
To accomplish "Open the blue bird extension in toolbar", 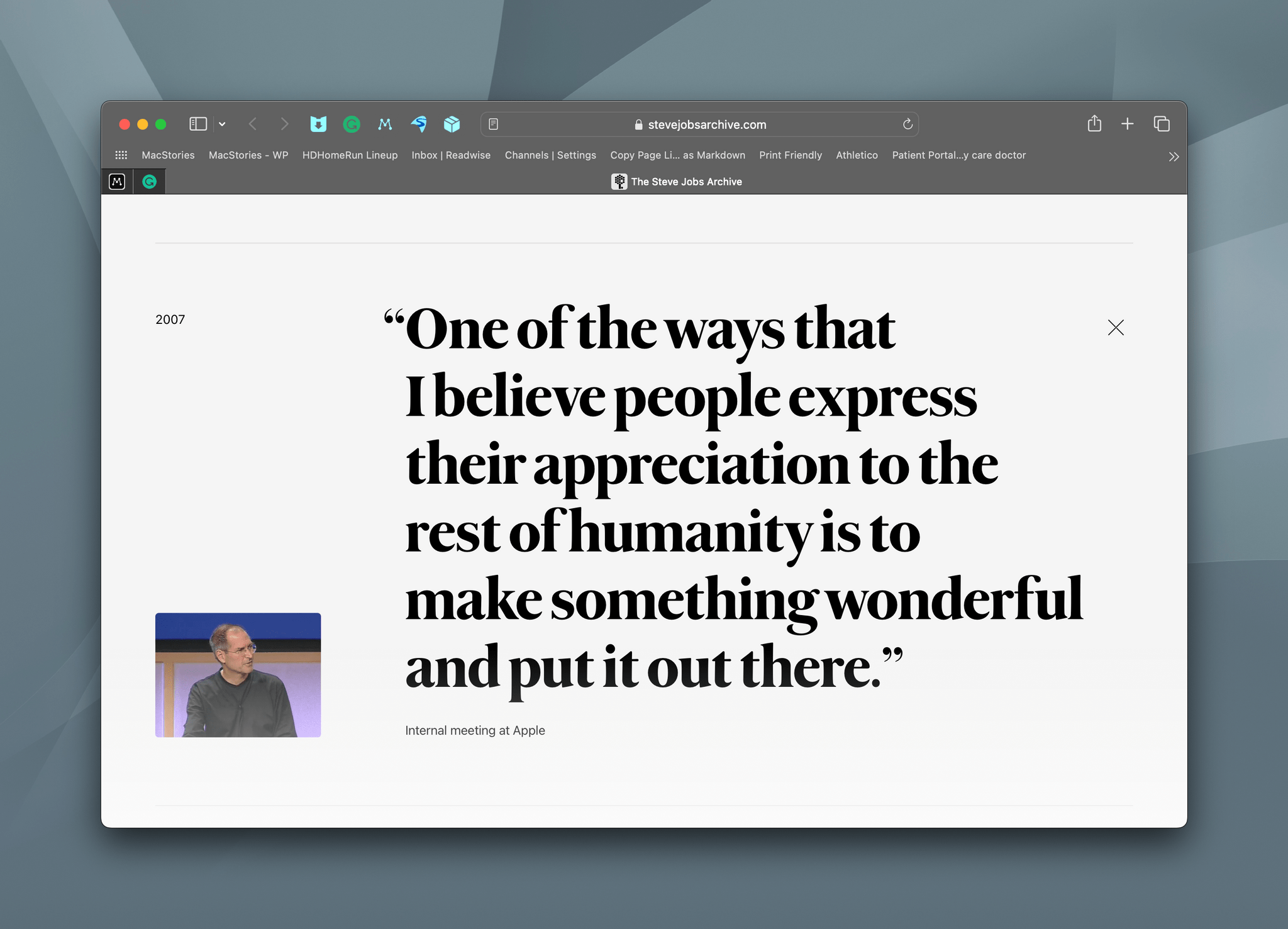I will [x=419, y=124].
